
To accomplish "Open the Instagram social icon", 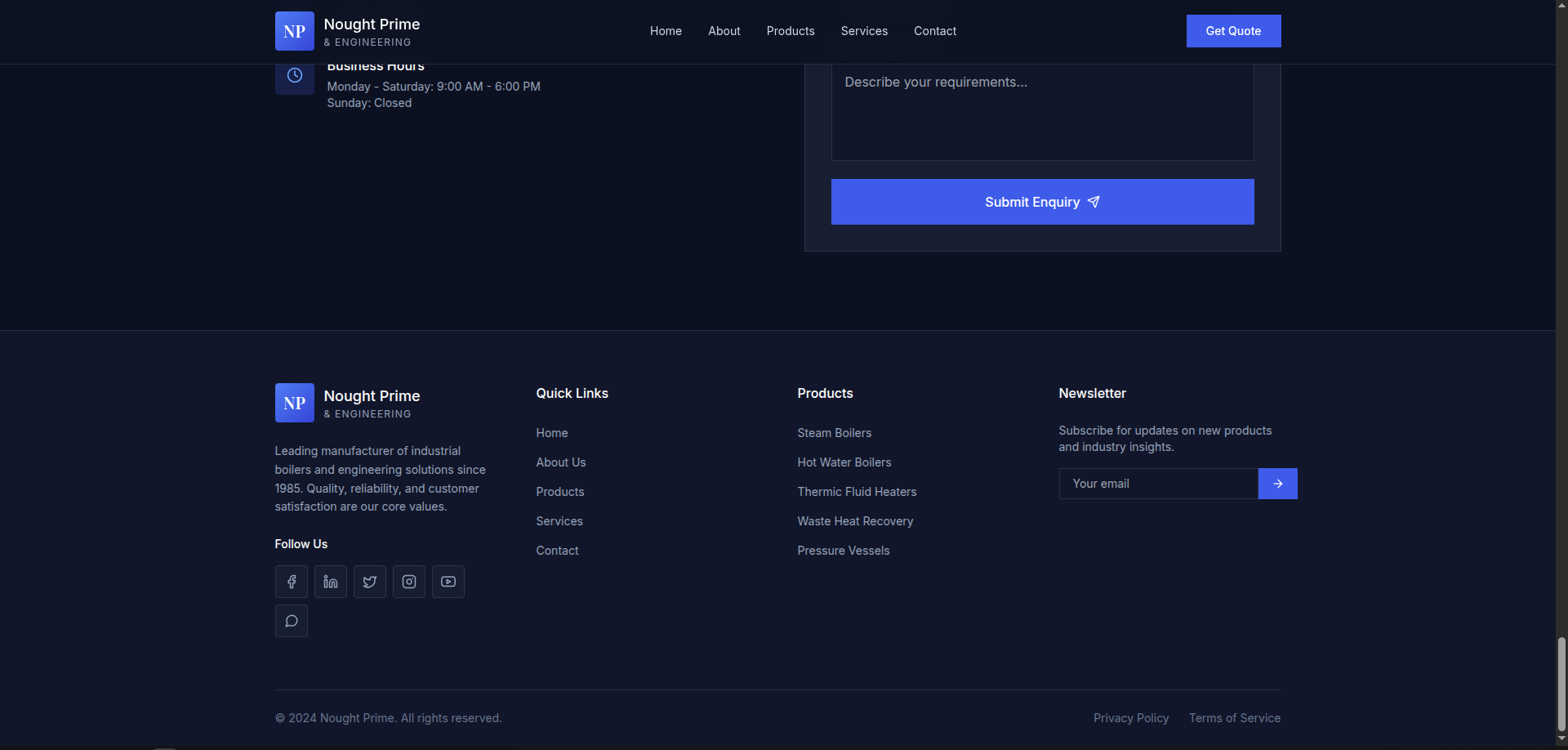I will [409, 582].
